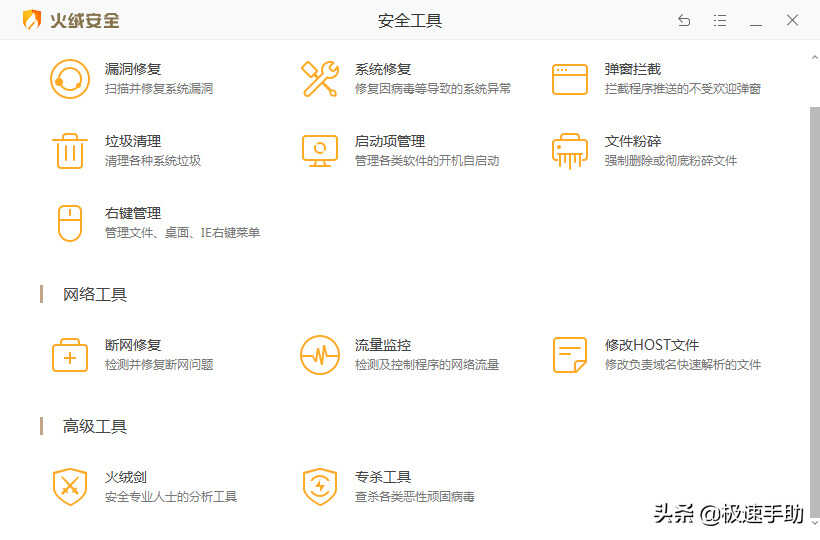Click description 清理各种系统垃圾
This screenshot has width=820, height=540.
[153, 161]
